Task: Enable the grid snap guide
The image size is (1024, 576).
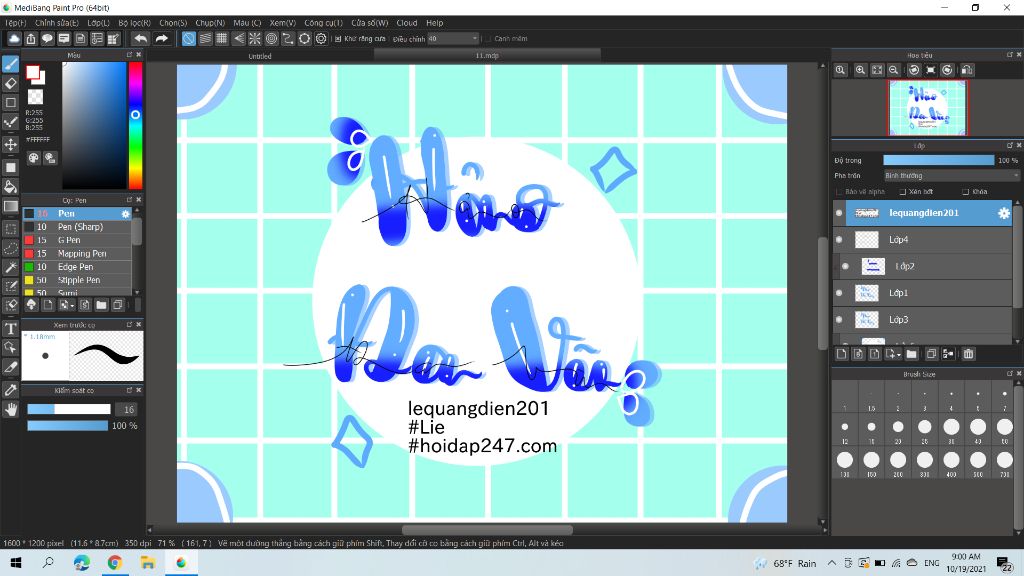Action: 221,39
